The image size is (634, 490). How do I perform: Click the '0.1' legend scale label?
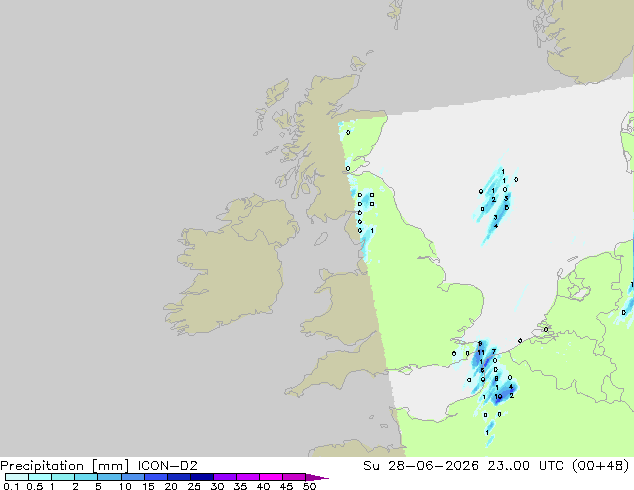[x=11, y=486]
